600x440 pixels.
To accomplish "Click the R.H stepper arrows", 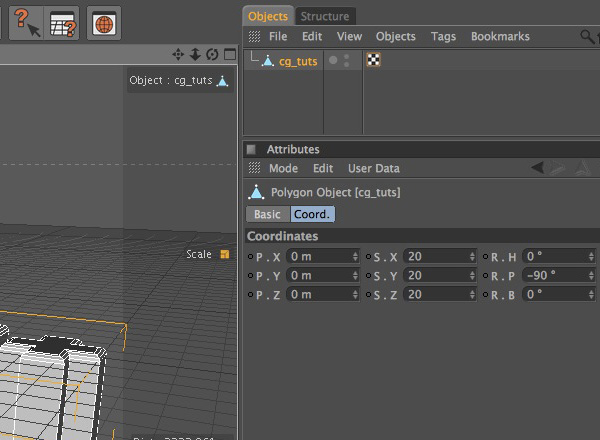I will pyautogui.click(x=591, y=256).
